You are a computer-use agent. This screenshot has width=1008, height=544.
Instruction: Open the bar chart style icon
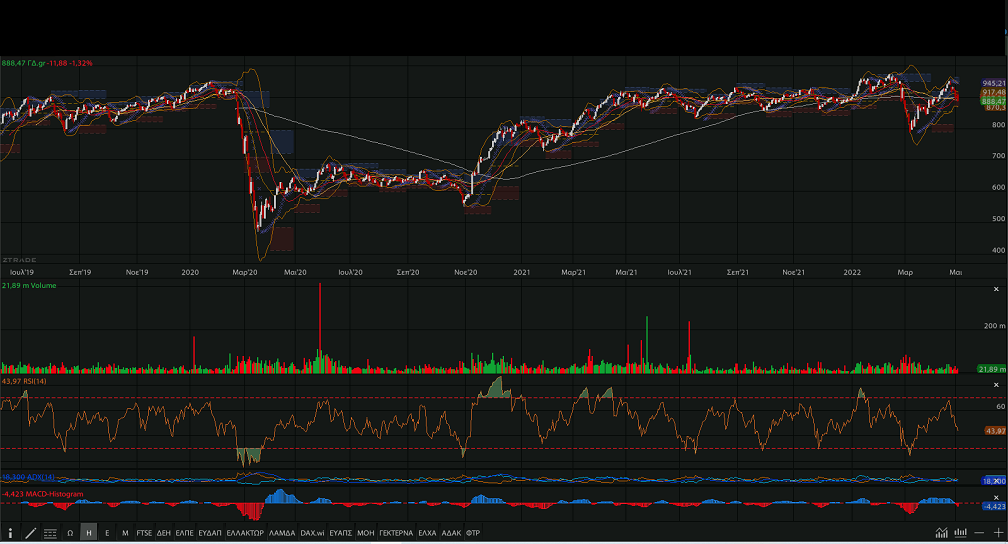coord(960,532)
